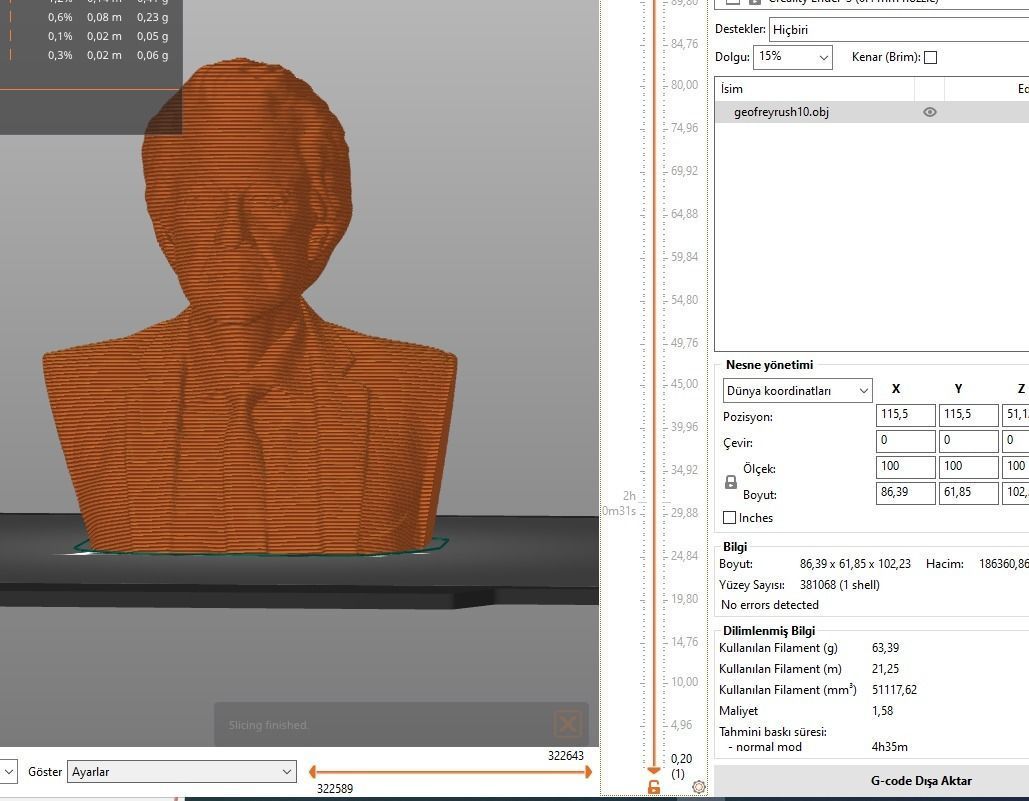Click the Çevir X rotation field

pyautogui.click(x=905, y=441)
